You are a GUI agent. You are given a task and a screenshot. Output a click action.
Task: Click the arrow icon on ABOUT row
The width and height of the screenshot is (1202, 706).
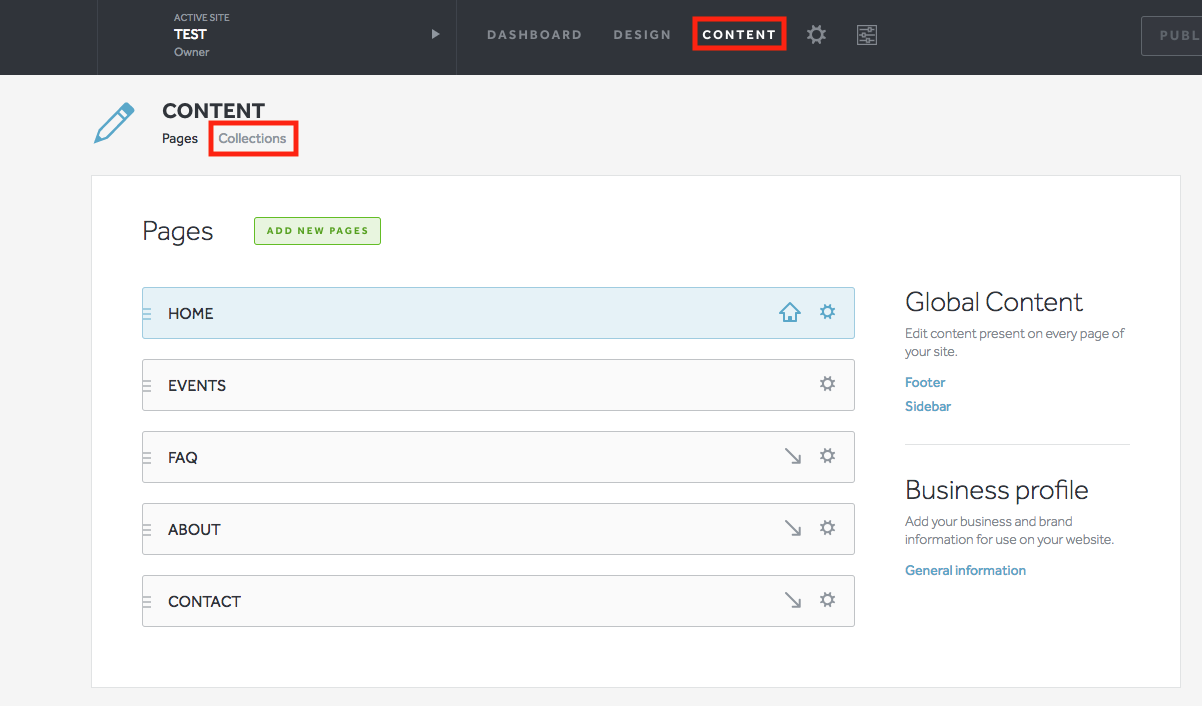793,528
